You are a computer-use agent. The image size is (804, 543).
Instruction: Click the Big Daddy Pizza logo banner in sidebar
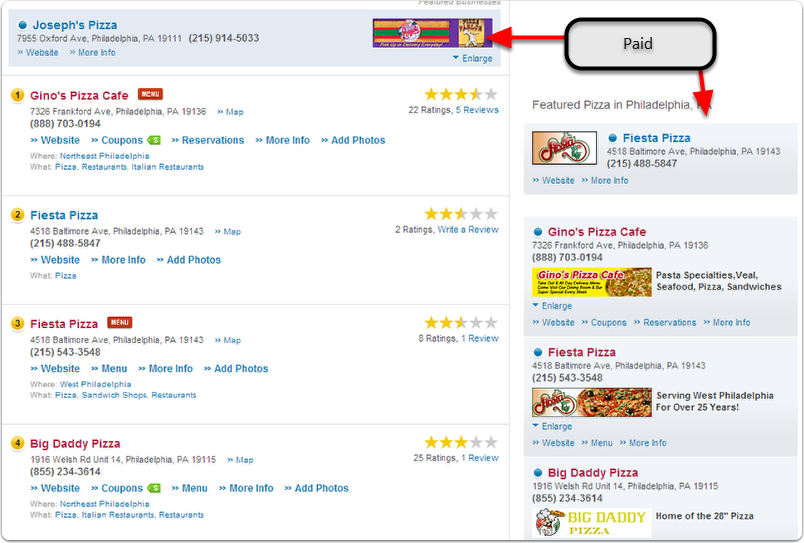pos(592,522)
